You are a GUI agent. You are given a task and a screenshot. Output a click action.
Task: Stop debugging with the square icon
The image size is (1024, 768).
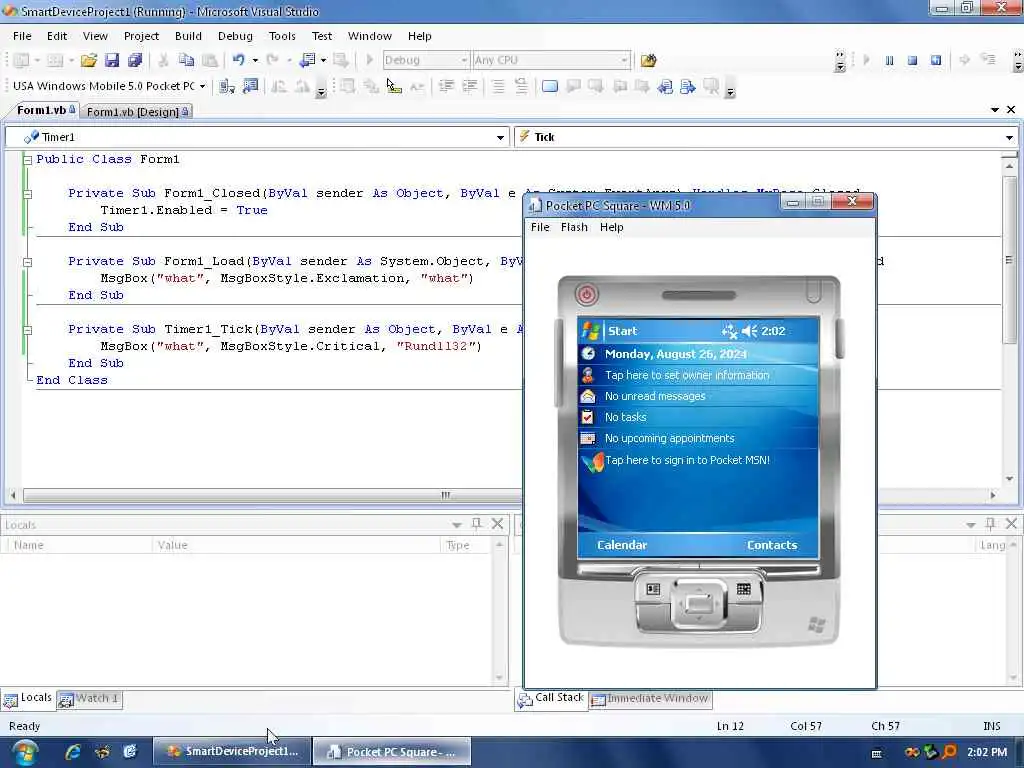tap(912, 60)
